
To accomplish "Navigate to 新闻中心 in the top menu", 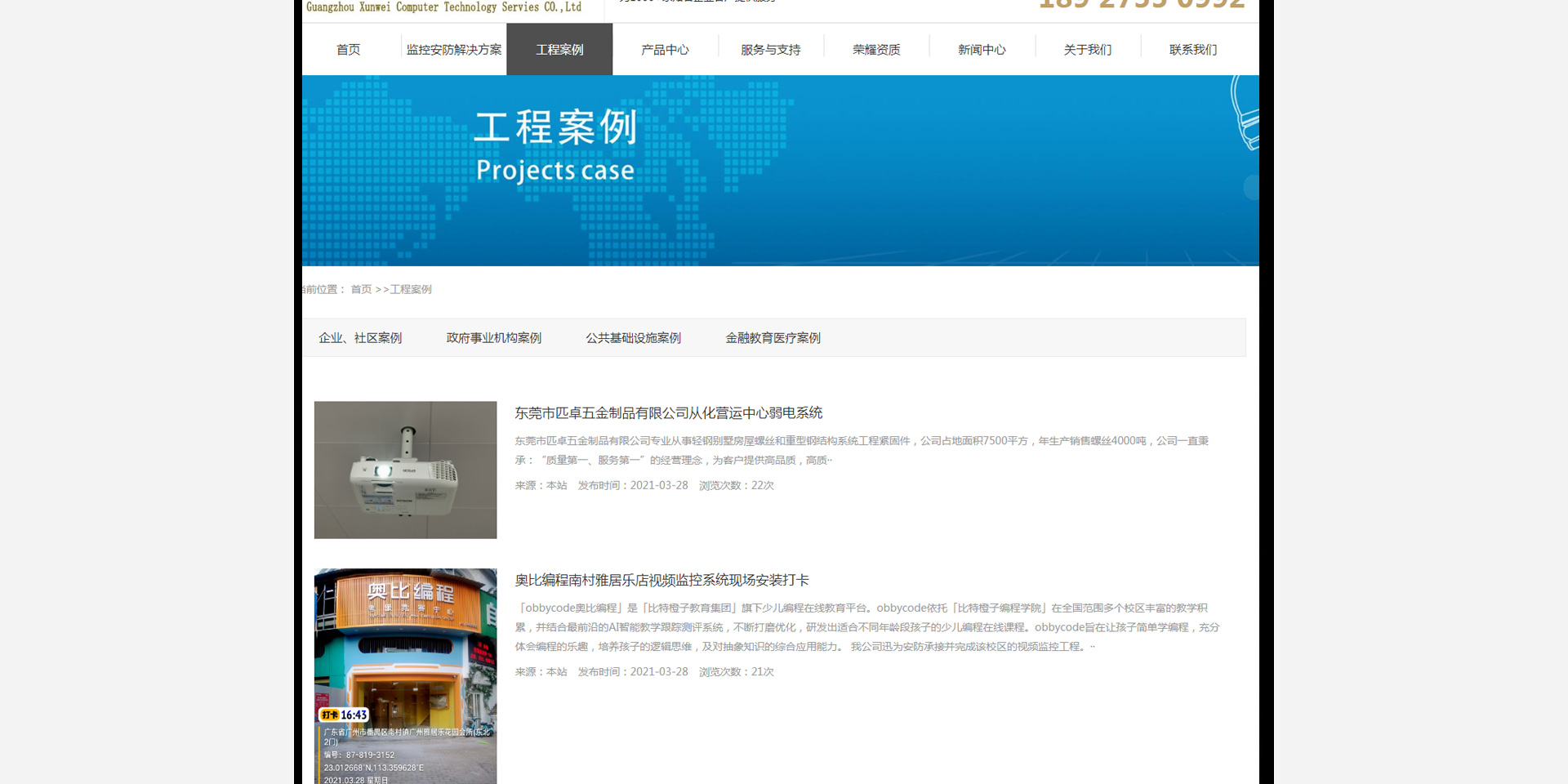I will (982, 50).
